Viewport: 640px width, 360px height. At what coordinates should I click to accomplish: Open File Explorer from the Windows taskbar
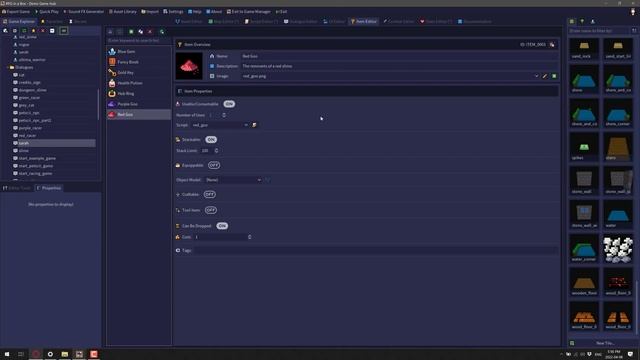[65, 354]
